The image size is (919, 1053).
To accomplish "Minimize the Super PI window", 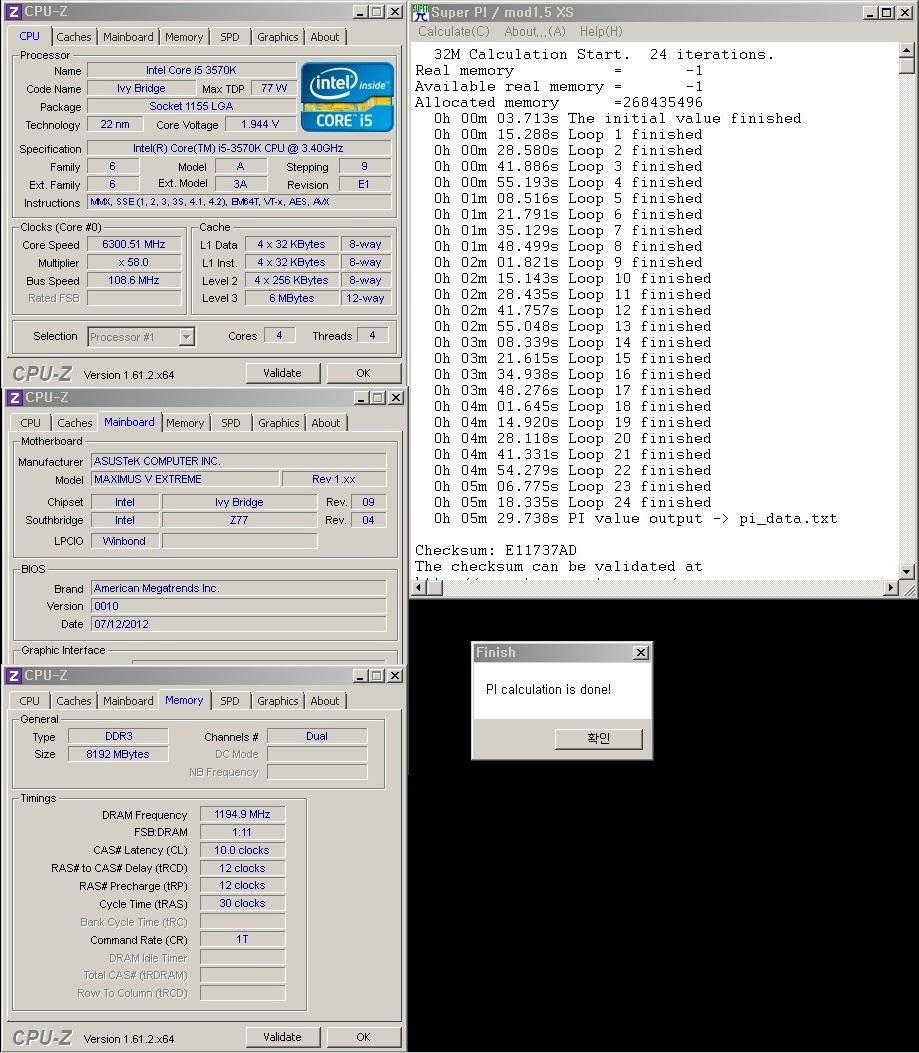I will [871, 12].
